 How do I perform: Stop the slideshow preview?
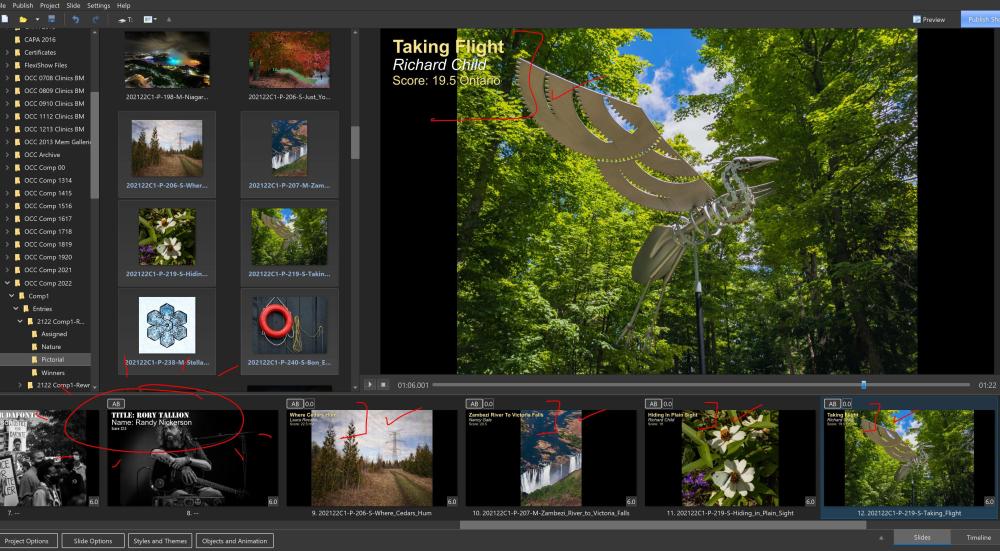pyautogui.click(x=383, y=385)
